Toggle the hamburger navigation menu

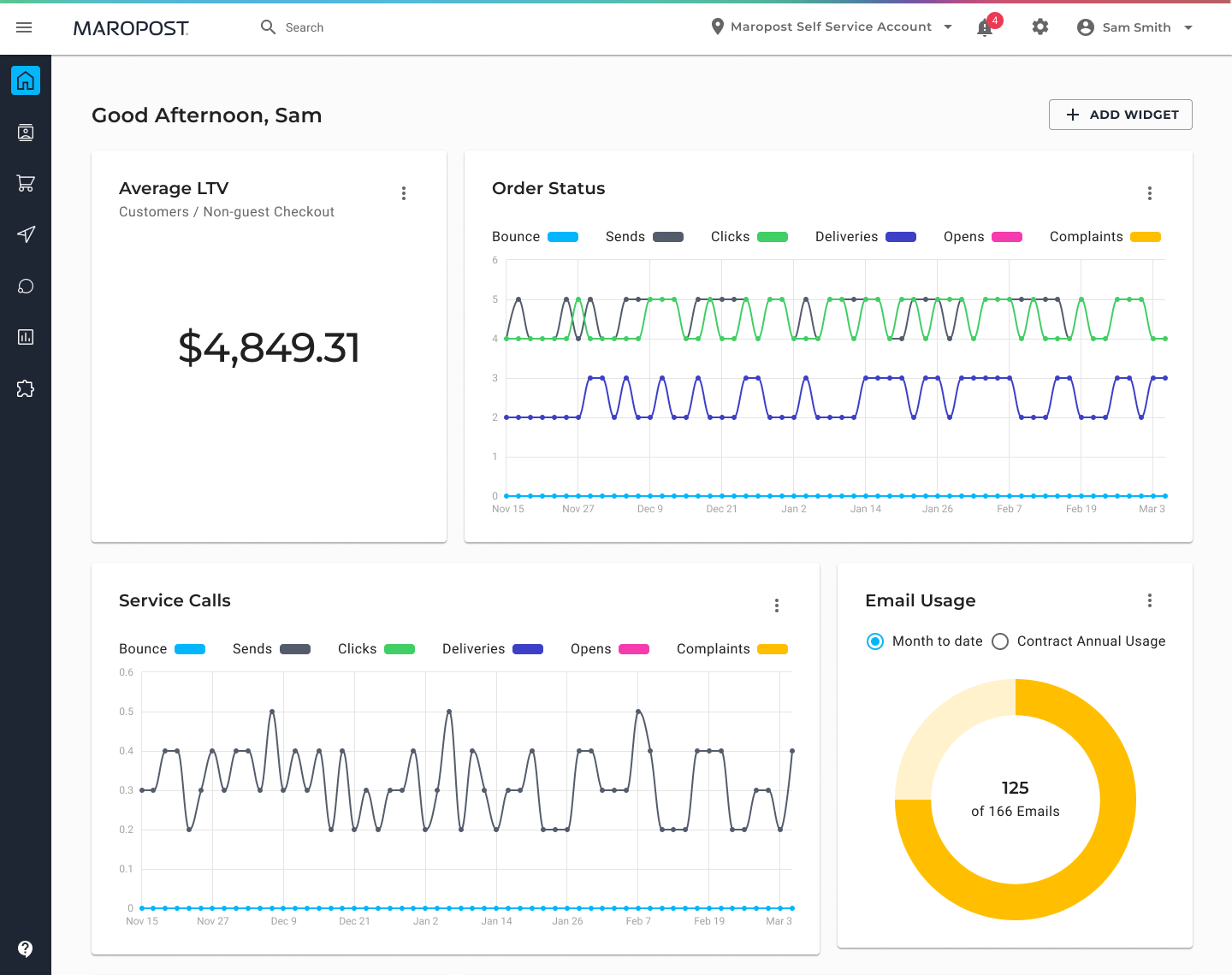pos(24,27)
